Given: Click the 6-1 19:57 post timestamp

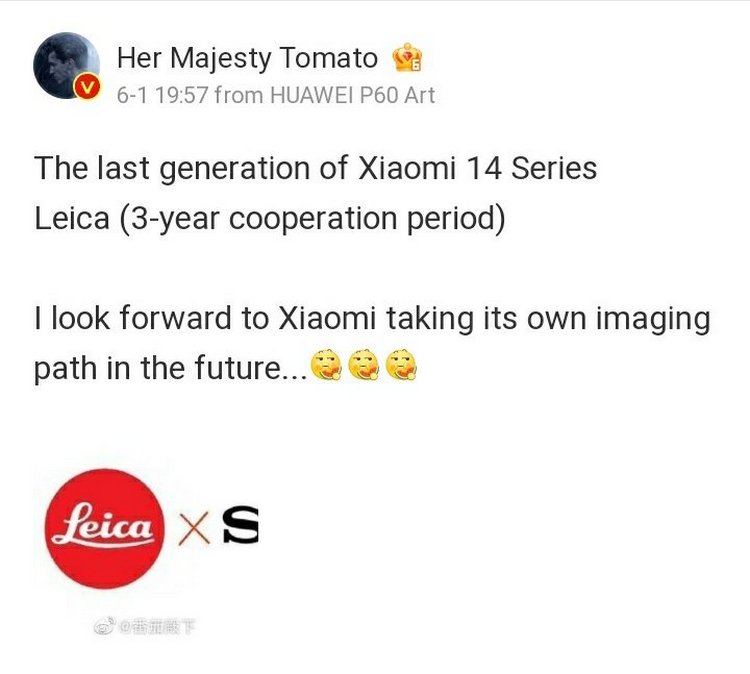Looking at the screenshot, I should pyautogui.click(x=163, y=95).
